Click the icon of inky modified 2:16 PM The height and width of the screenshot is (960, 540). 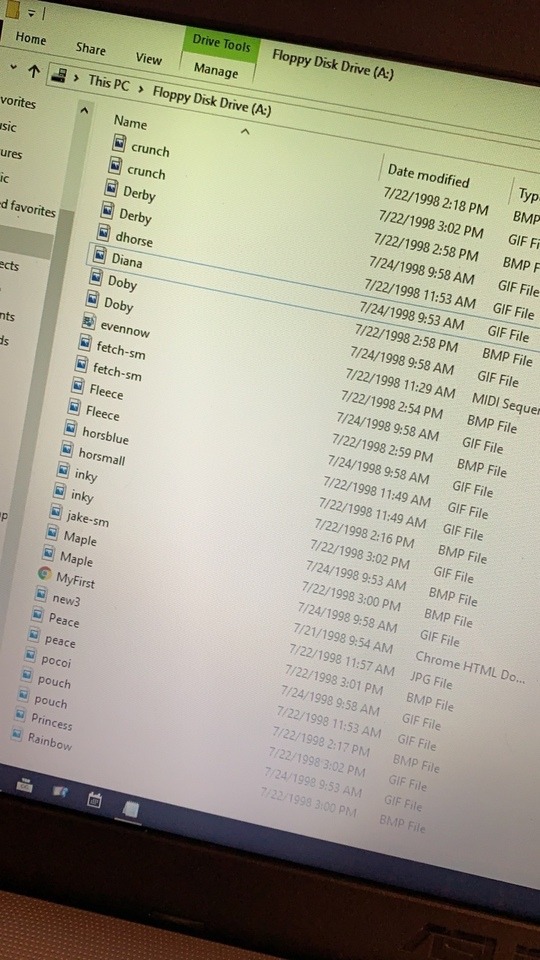click(64, 470)
